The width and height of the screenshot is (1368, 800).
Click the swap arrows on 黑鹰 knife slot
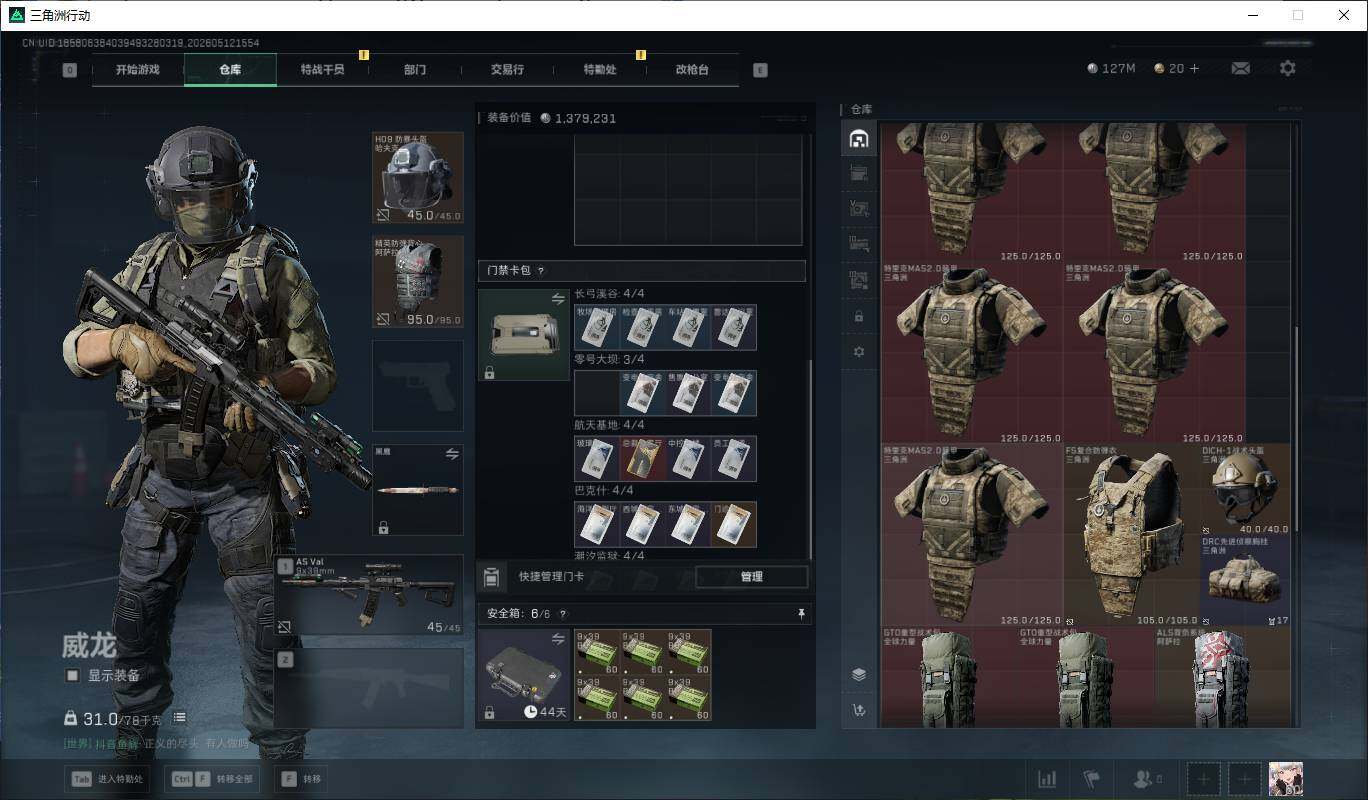(452, 454)
